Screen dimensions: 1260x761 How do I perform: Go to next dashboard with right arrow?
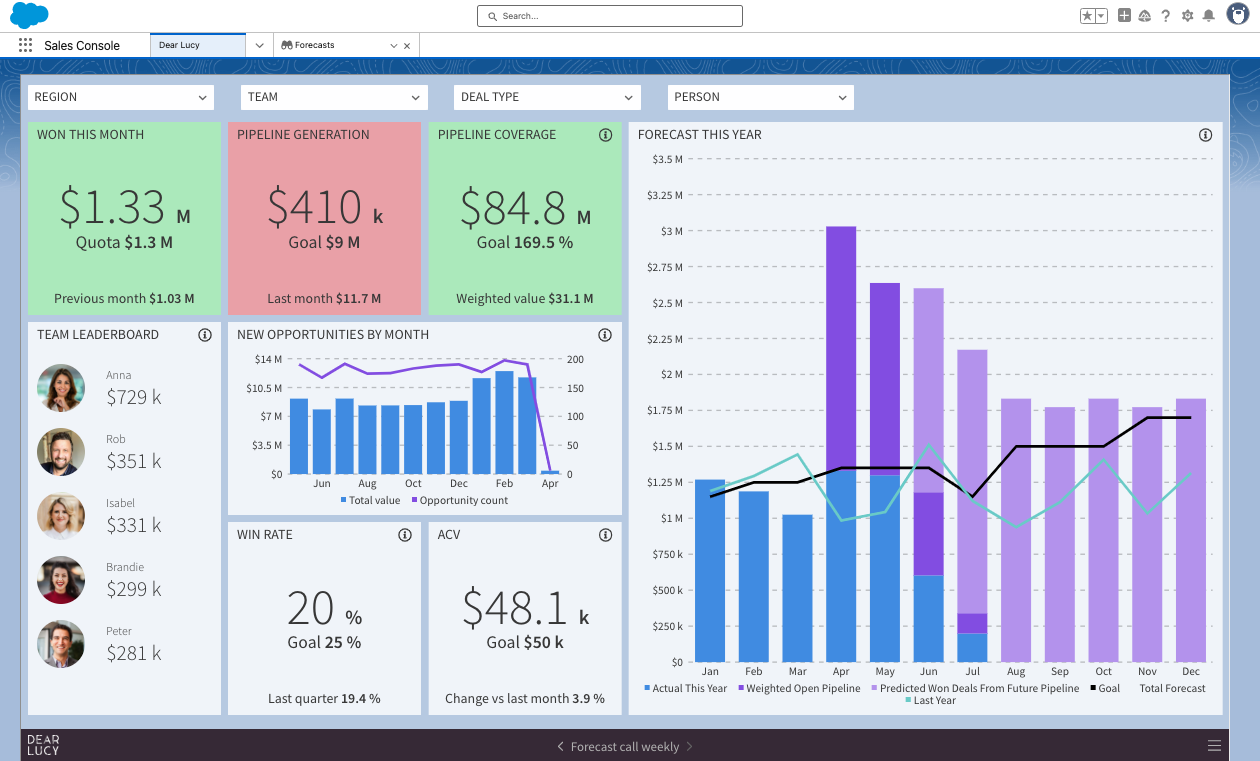pos(689,746)
